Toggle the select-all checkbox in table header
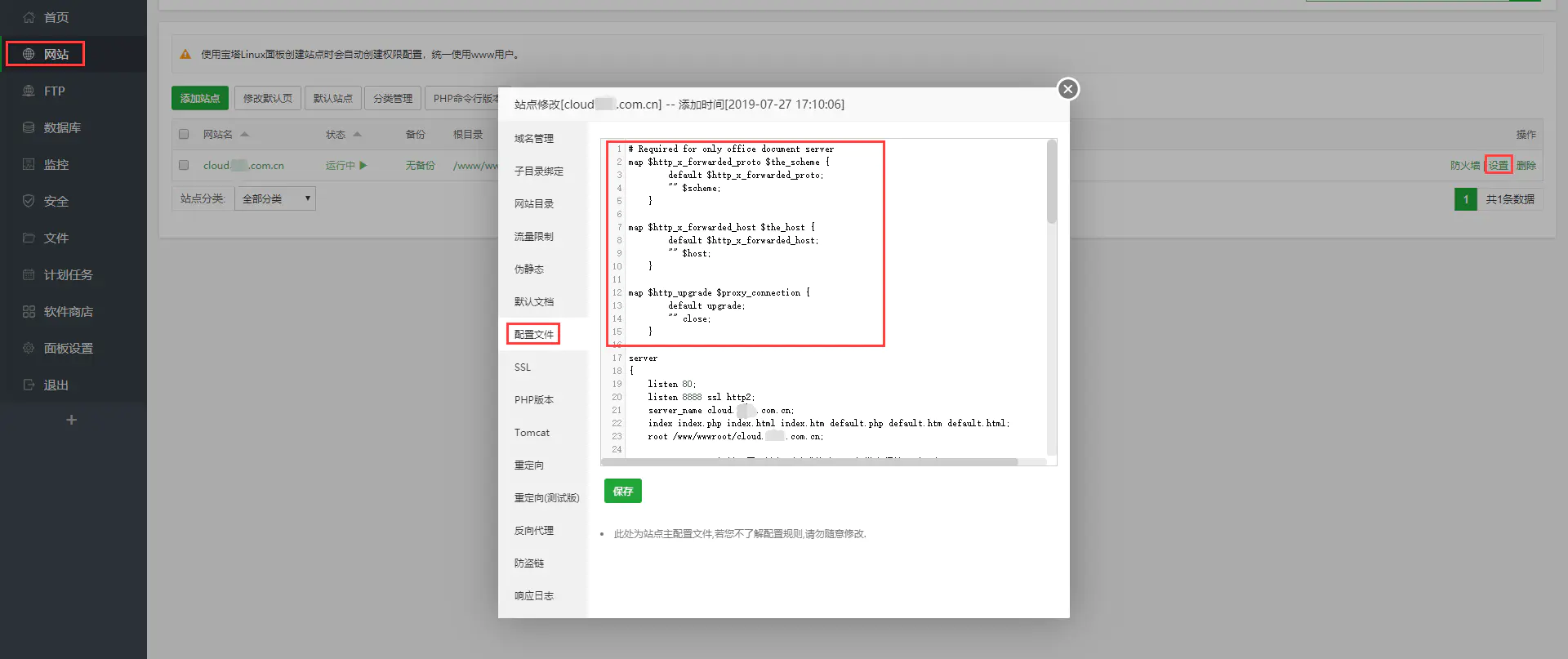This screenshot has height=659, width=1568. point(184,134)
